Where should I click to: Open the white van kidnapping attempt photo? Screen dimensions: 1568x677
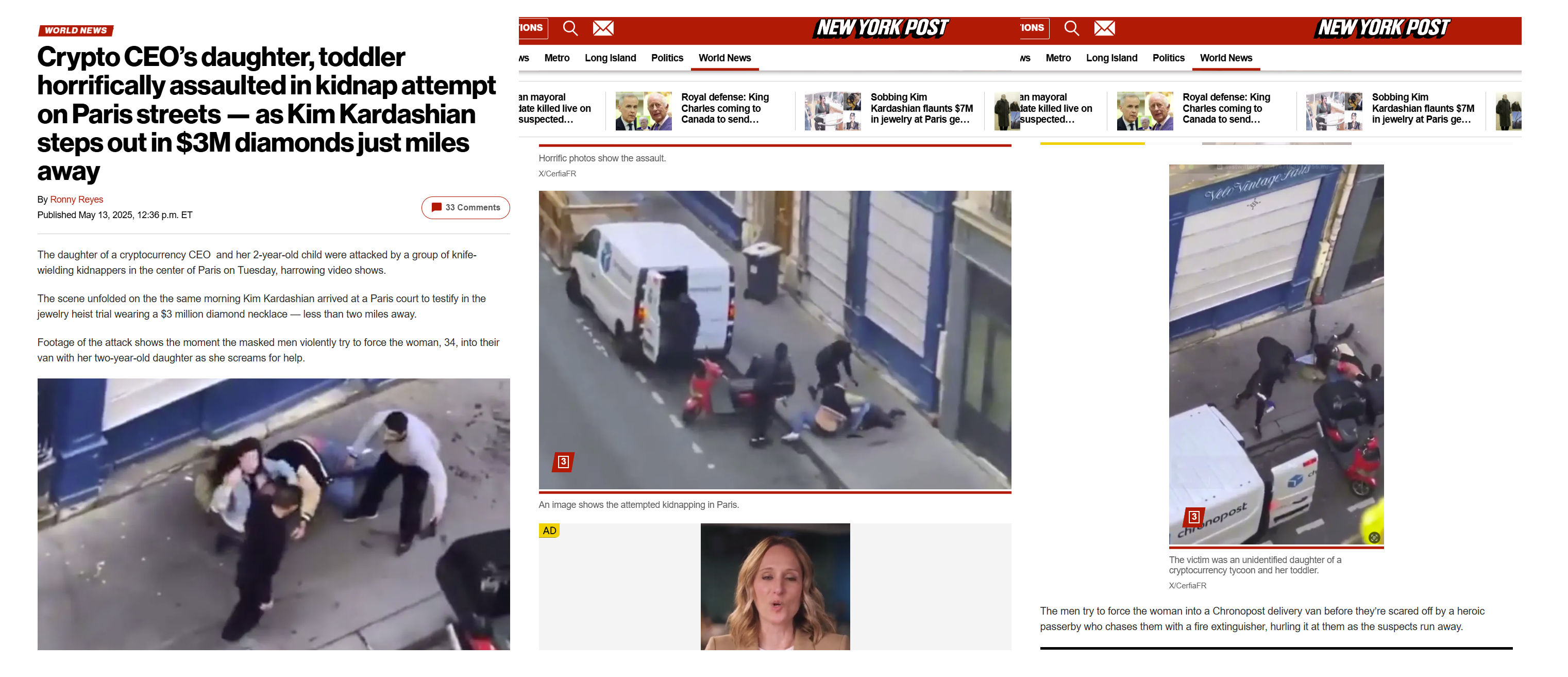pos(775,340)
